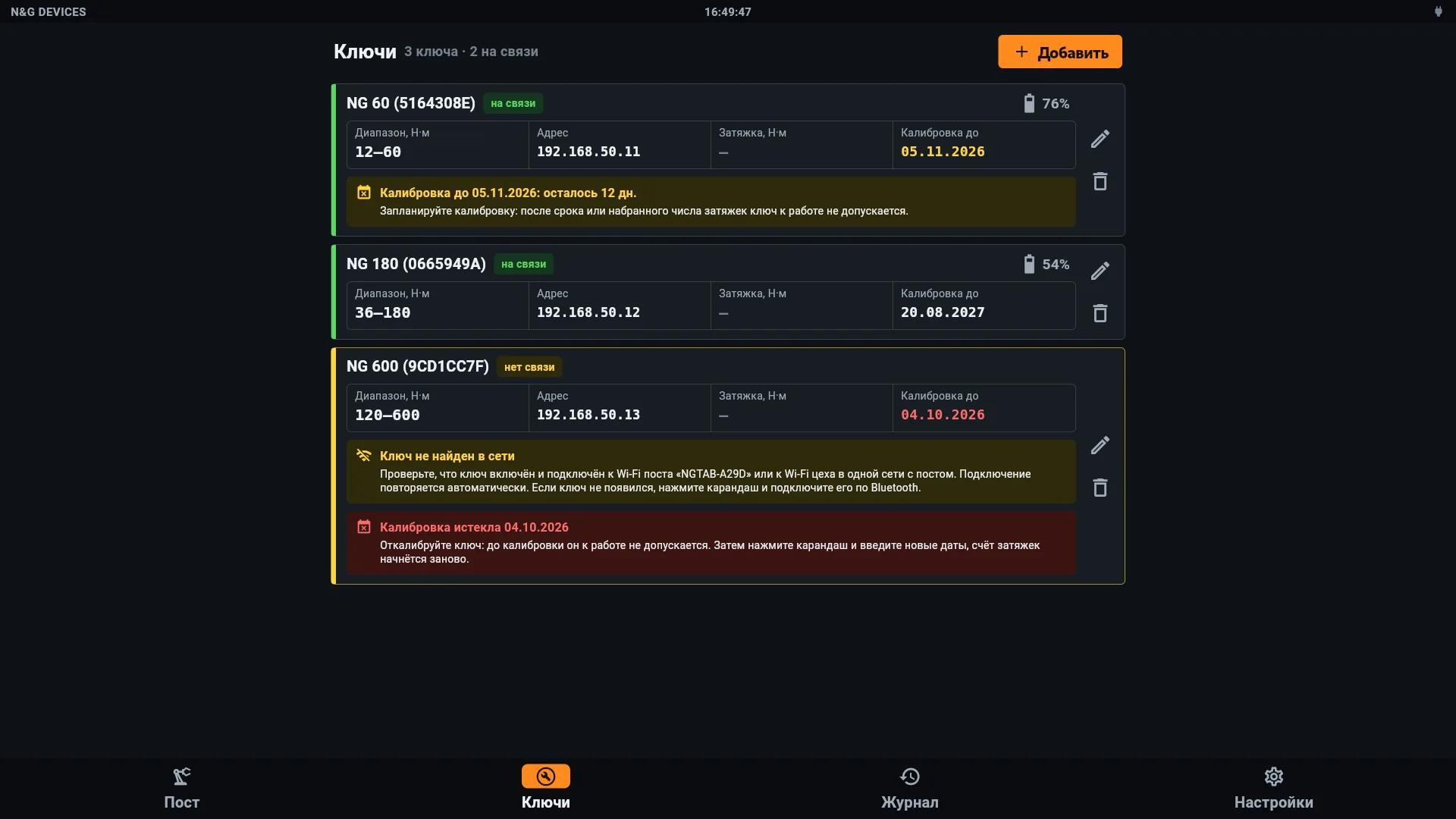
Task: Click the 54% battery level text
Action: point(1056,265)
